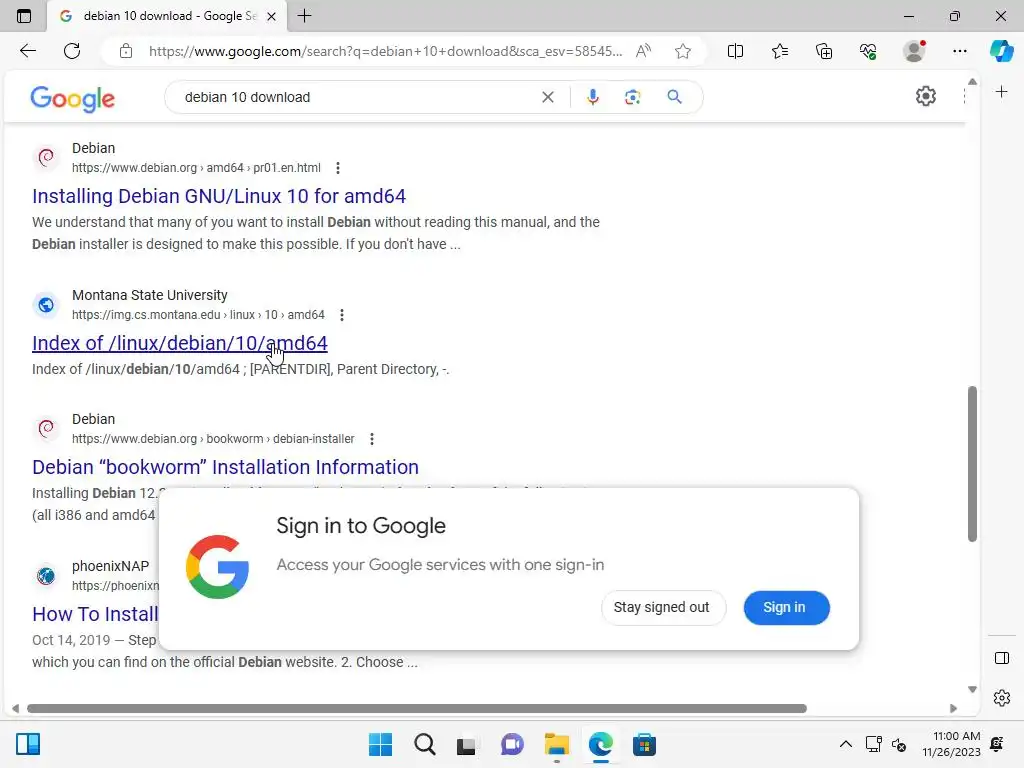Open Read aloud icon in address bar

(x=643, y=51)
